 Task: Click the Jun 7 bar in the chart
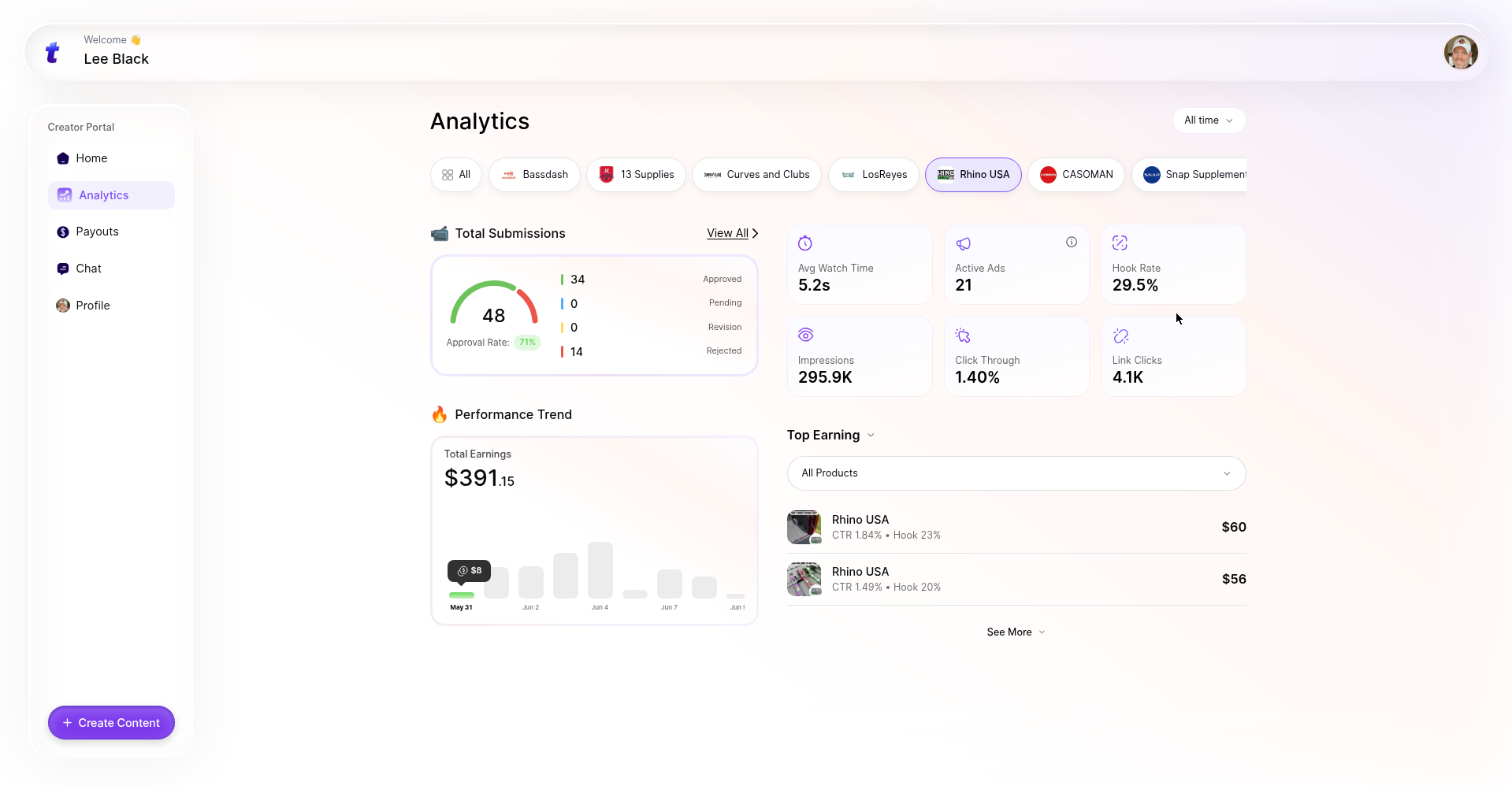click(x=670, y=584)
